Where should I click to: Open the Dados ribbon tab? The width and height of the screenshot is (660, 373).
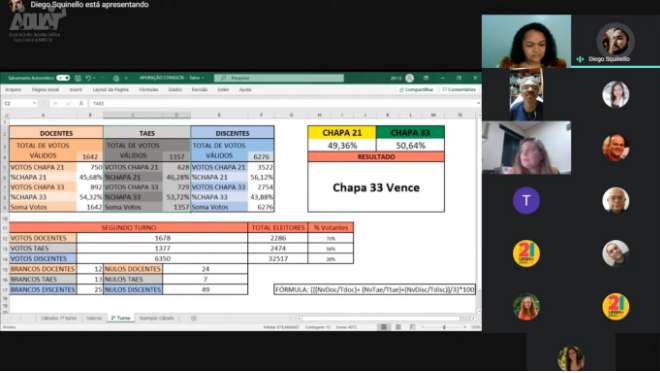point(175,90)
